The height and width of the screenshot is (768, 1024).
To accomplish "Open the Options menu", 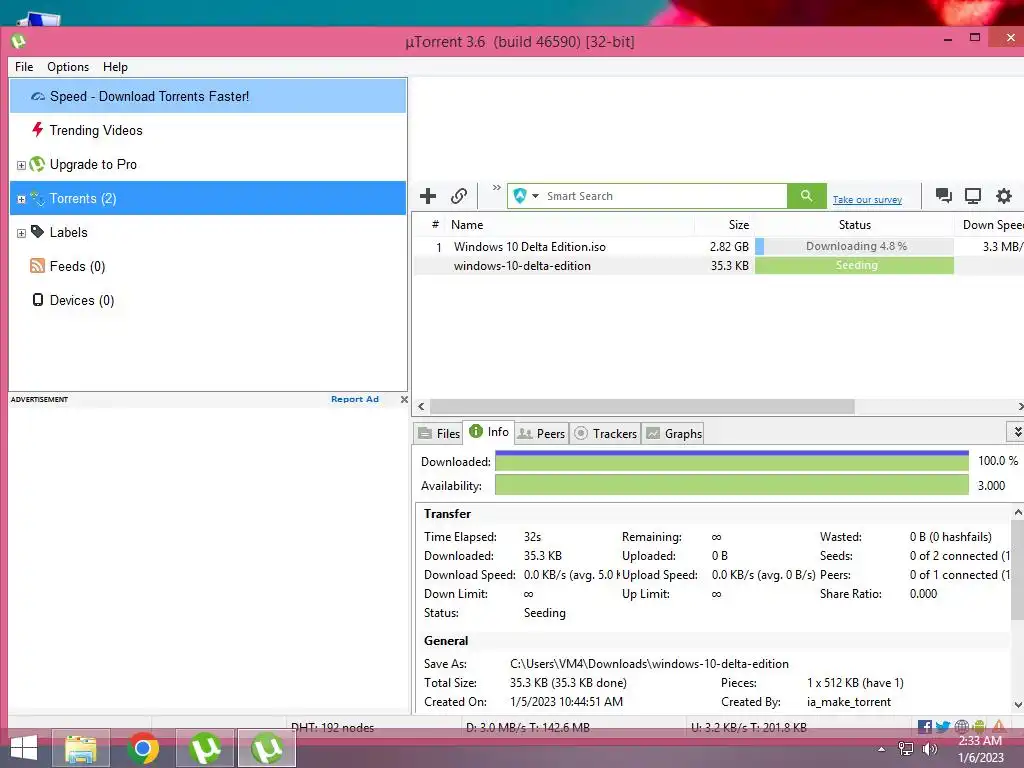I will [x=68, y=67].
